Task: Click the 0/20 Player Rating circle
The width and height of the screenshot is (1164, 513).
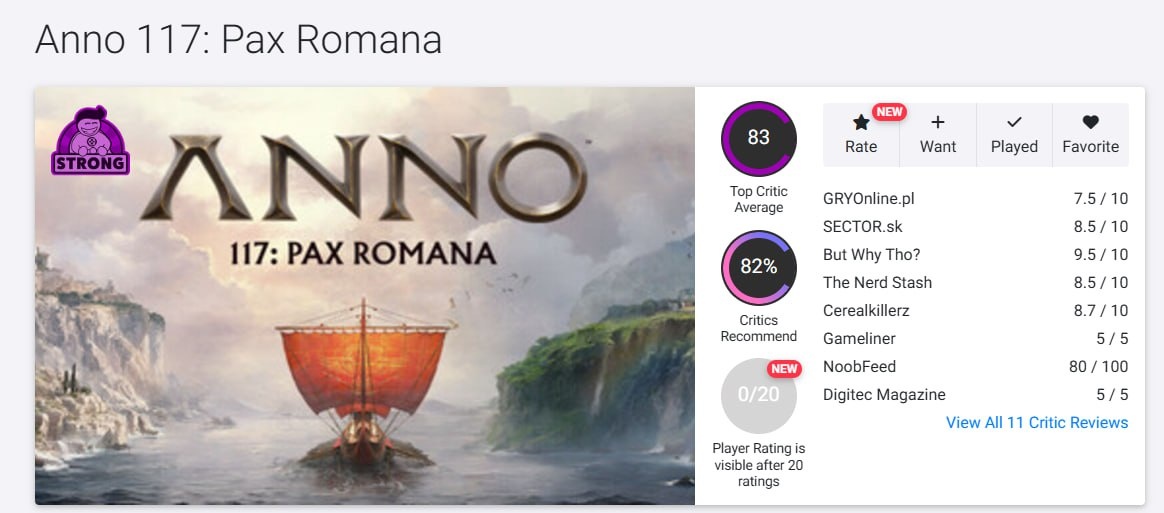Action: (759, 395)
